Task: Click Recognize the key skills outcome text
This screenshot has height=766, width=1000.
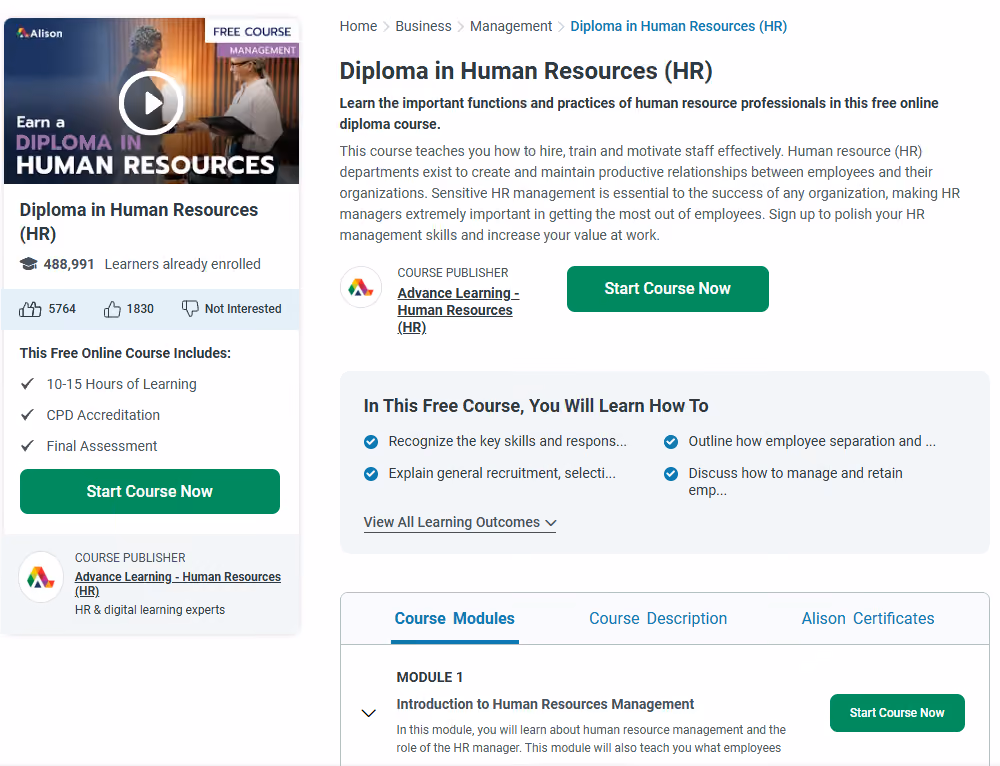Action: click(x=508, y=441)
